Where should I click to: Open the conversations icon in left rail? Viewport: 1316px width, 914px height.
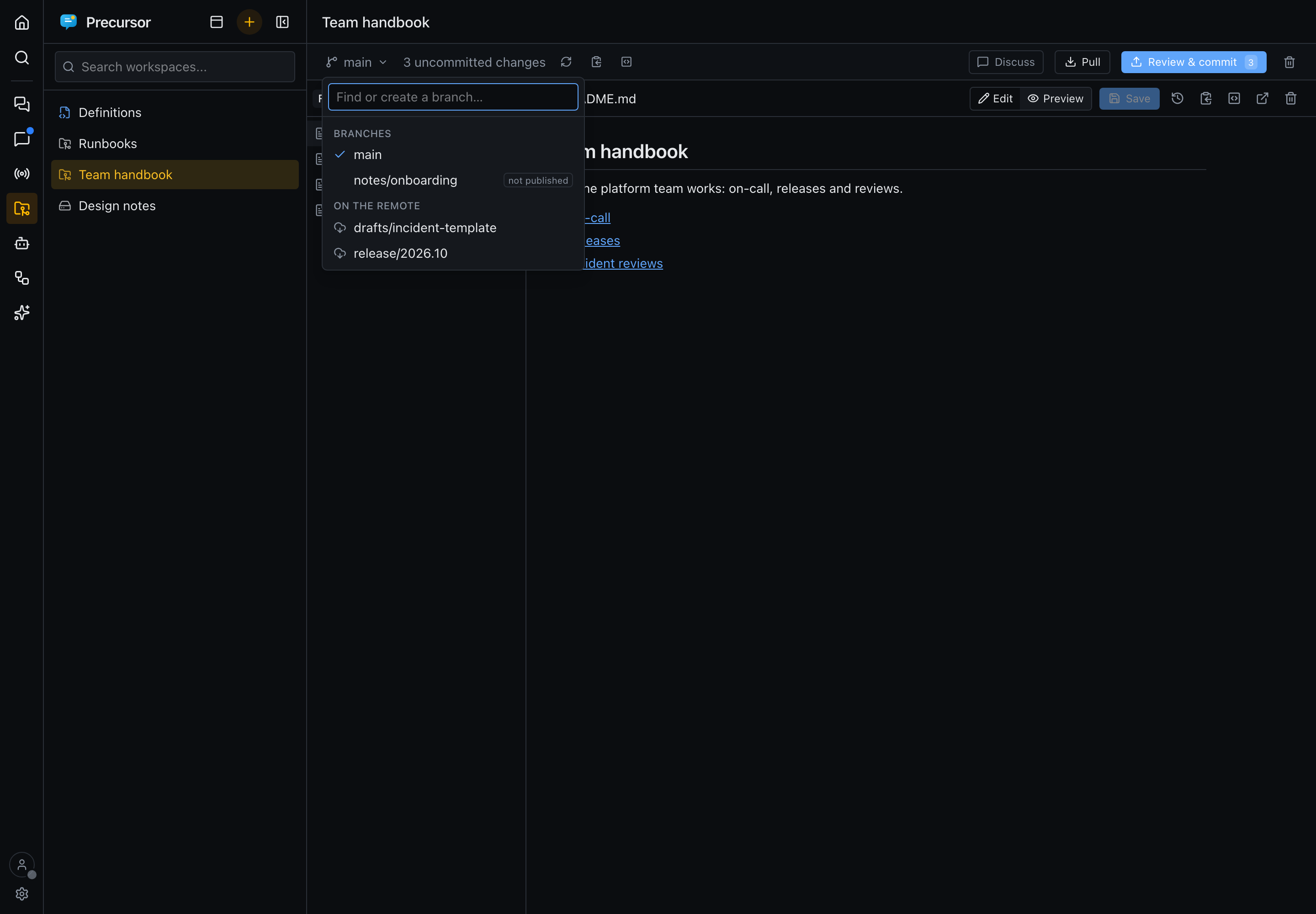point(22,104)
